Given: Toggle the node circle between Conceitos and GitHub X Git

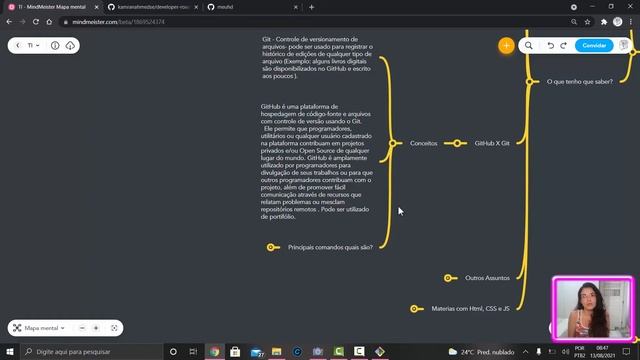Looking at the screenshot, I should (457, 143).
